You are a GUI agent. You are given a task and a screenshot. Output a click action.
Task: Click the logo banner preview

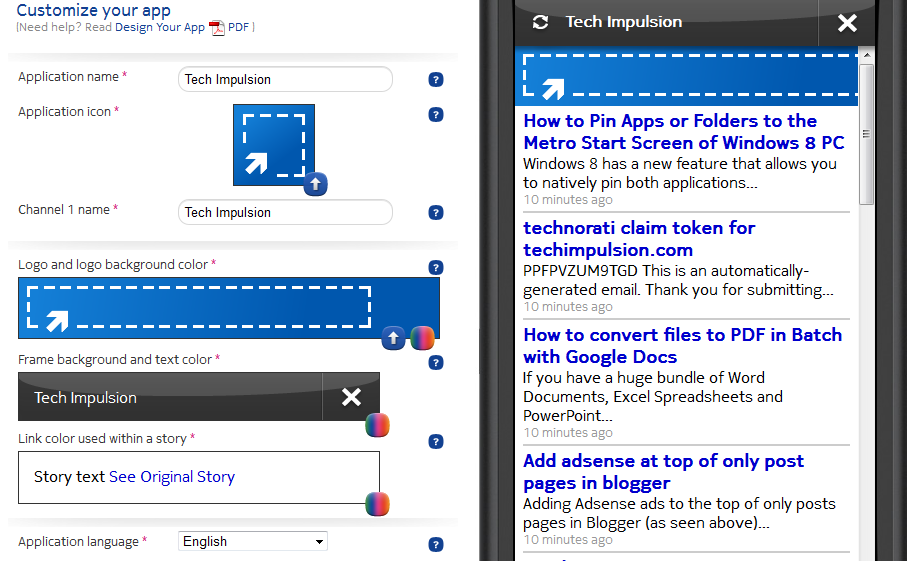click(x=228, y=308)
